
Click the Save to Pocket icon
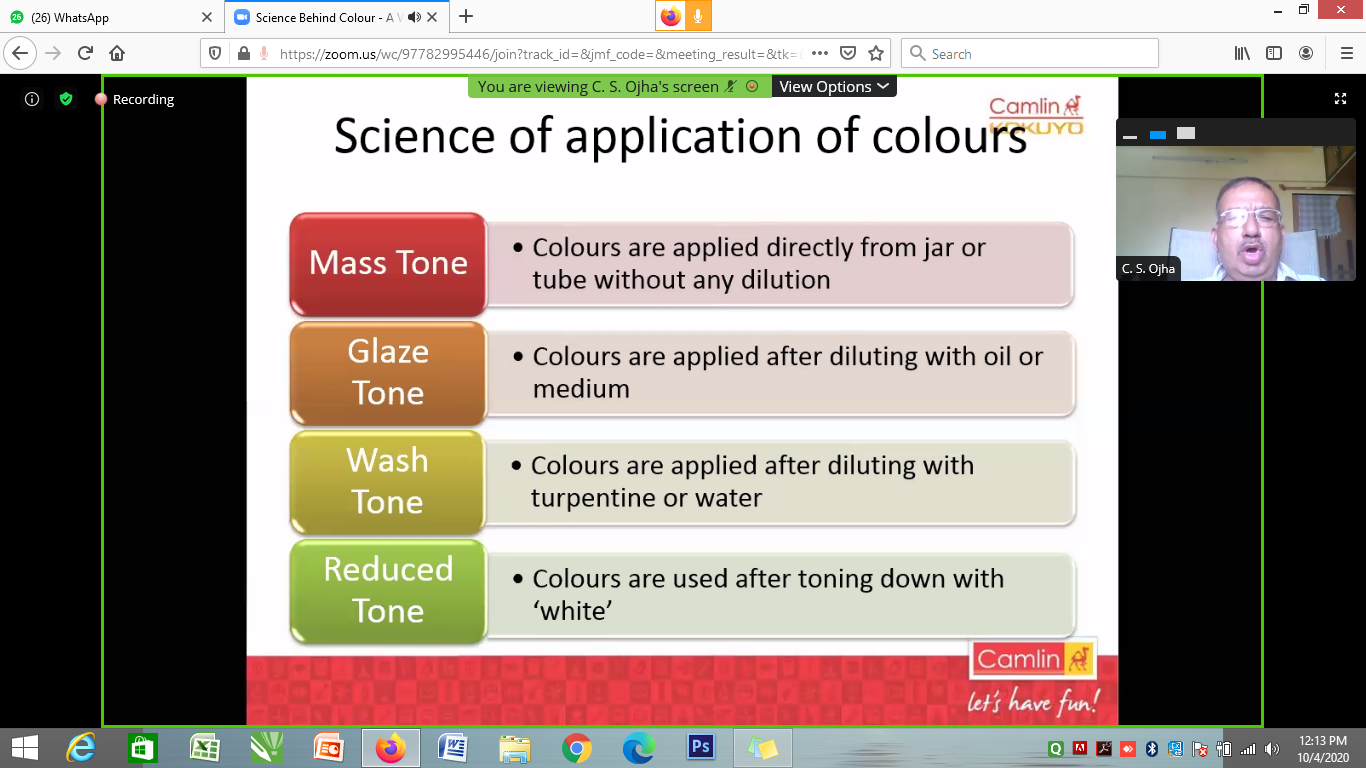click(848, 54)
